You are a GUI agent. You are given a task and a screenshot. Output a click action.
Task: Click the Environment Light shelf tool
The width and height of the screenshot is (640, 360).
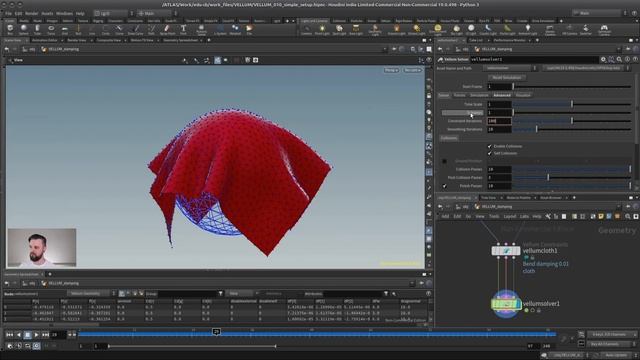pyautogui.click(x=438, y=29)
